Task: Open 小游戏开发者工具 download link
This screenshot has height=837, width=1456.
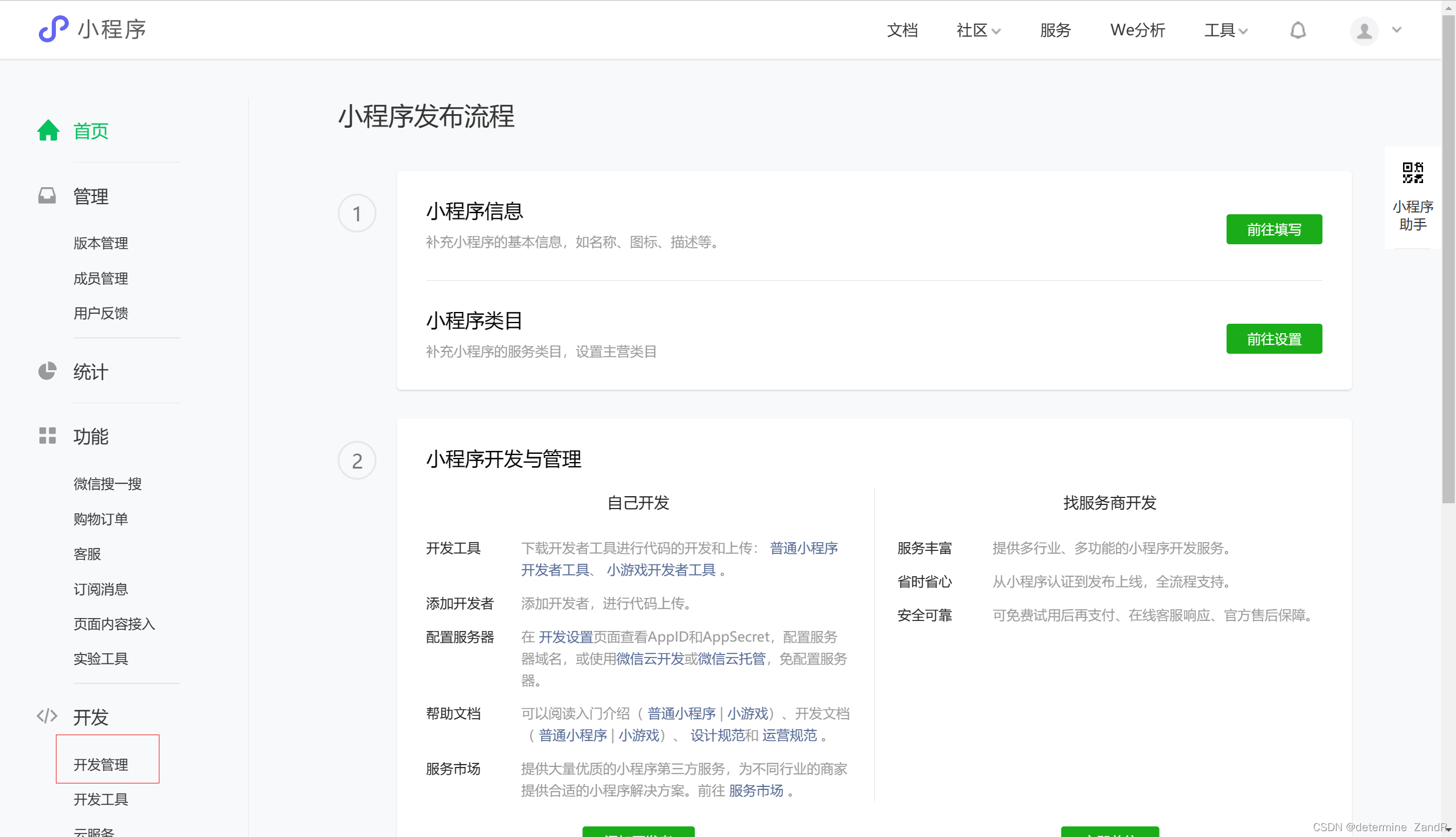Action: tap(661, 570)
